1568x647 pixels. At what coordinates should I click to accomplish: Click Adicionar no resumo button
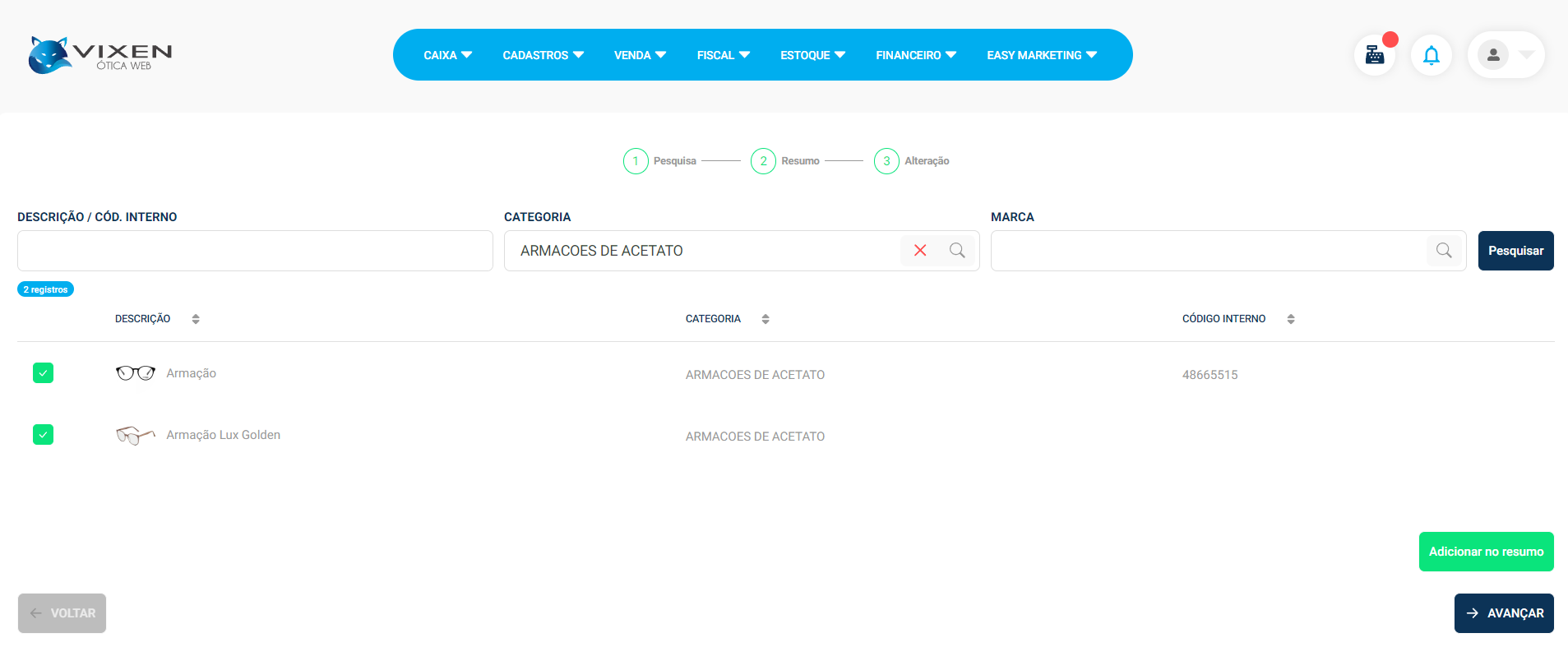point(1486,552)
